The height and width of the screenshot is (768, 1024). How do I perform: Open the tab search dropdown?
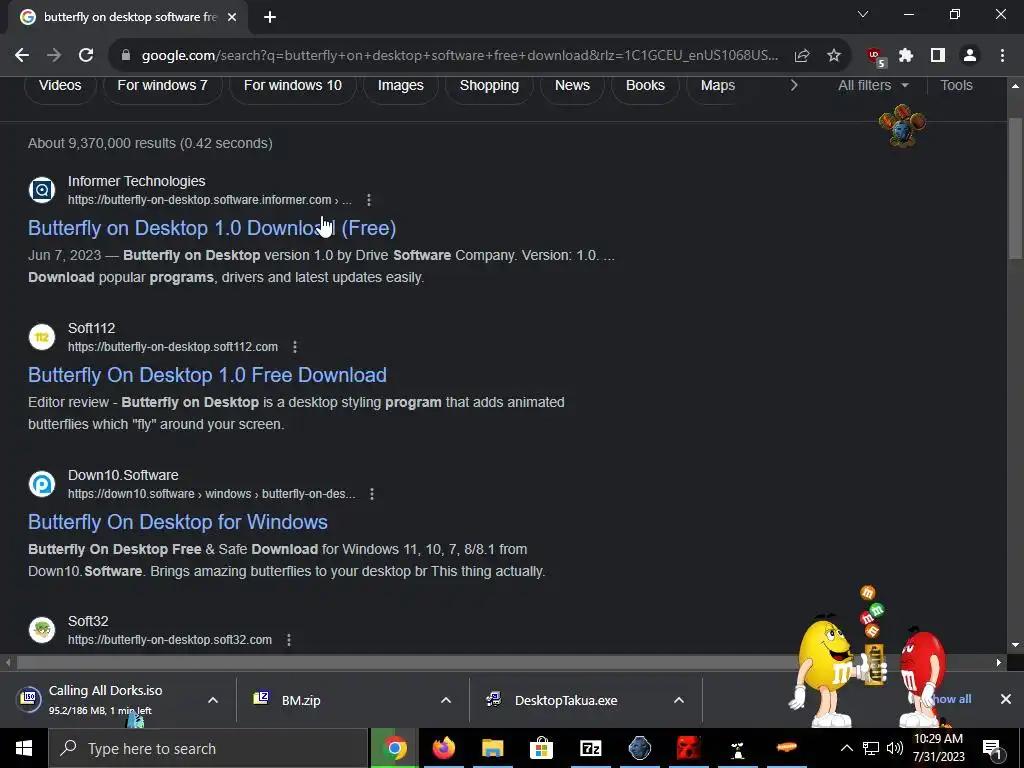[x=863, y=14]
